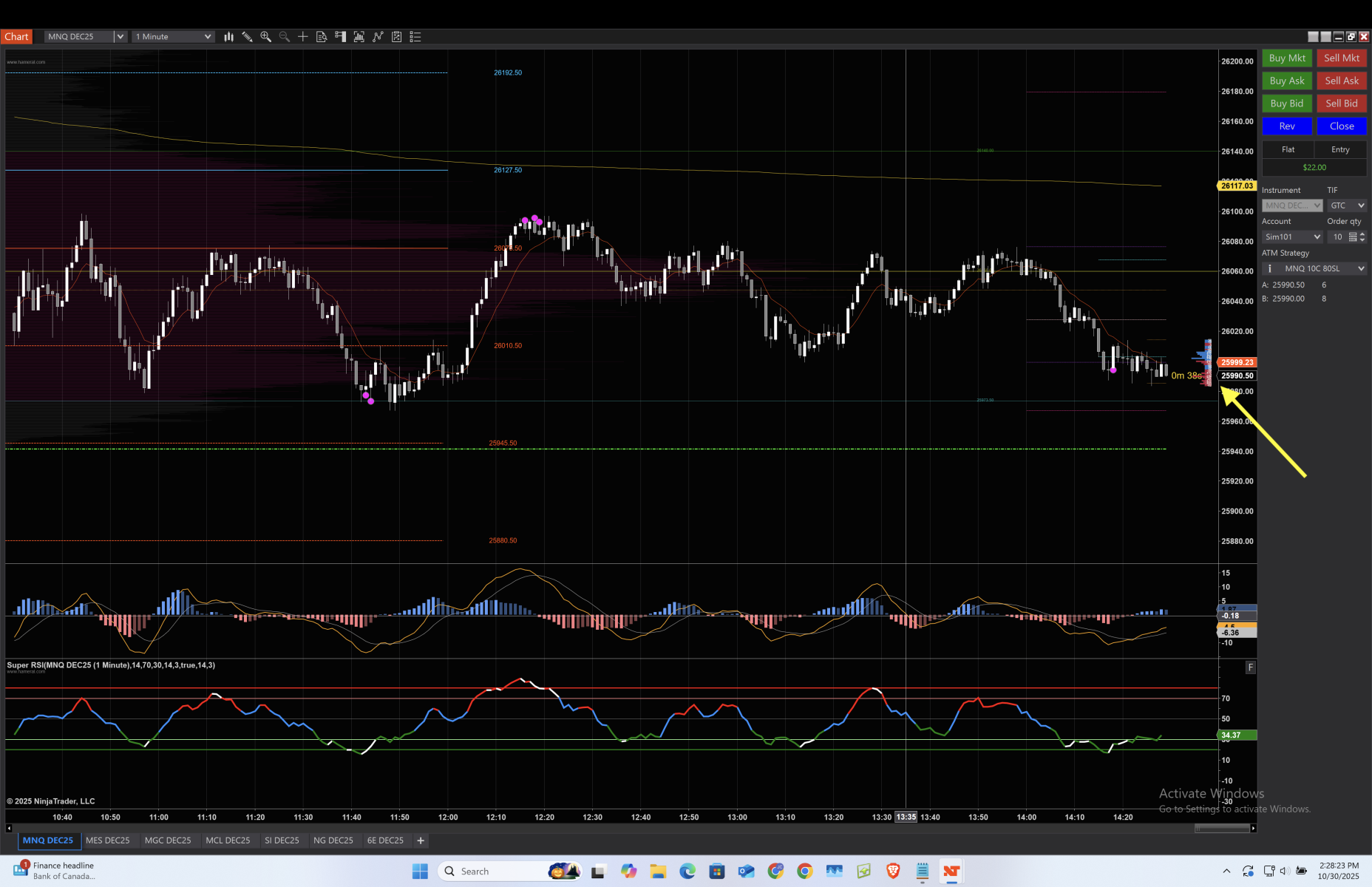Screen dimensions: 1372x887
Task: Open the order quantity calculator icon
Action: 1353,237
